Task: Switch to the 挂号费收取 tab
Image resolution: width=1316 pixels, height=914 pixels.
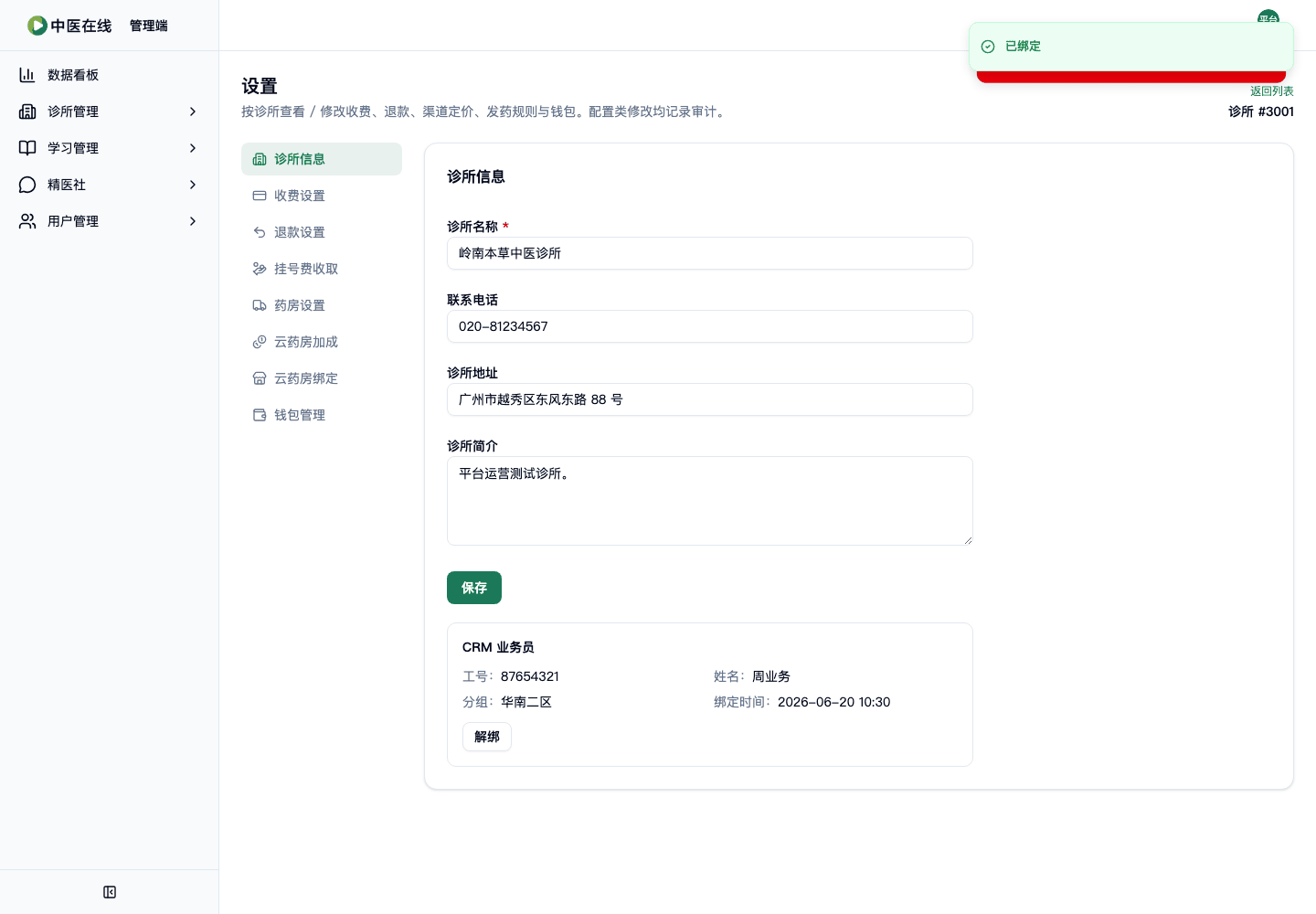Action: 322,269
